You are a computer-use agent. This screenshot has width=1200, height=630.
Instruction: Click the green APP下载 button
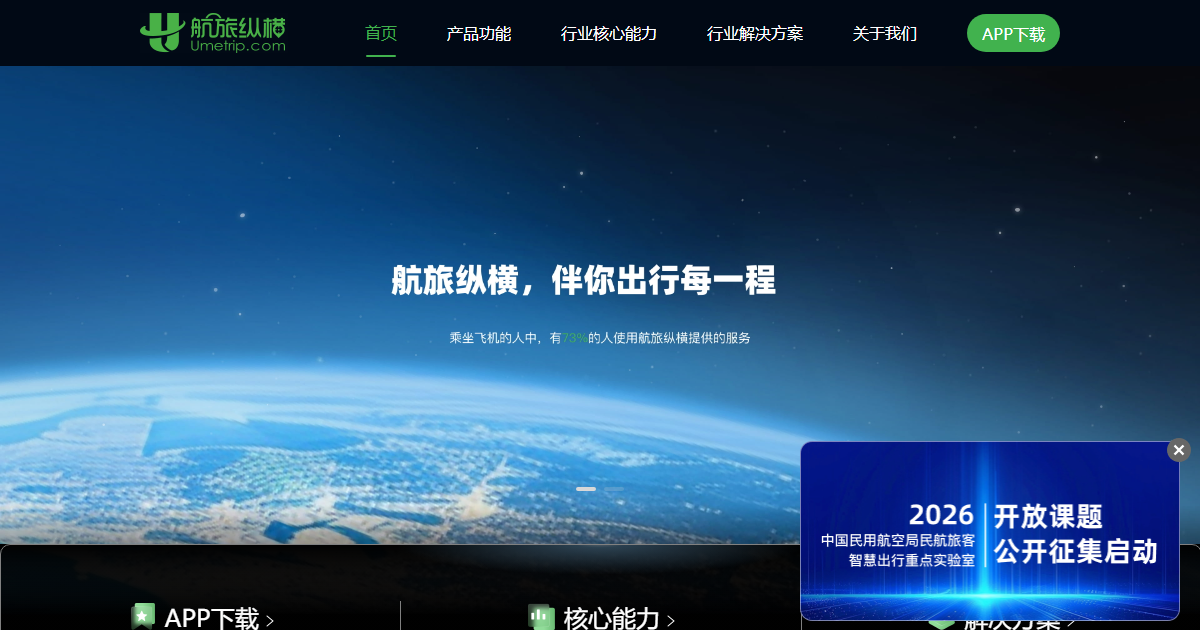(x=1013, y=33)
